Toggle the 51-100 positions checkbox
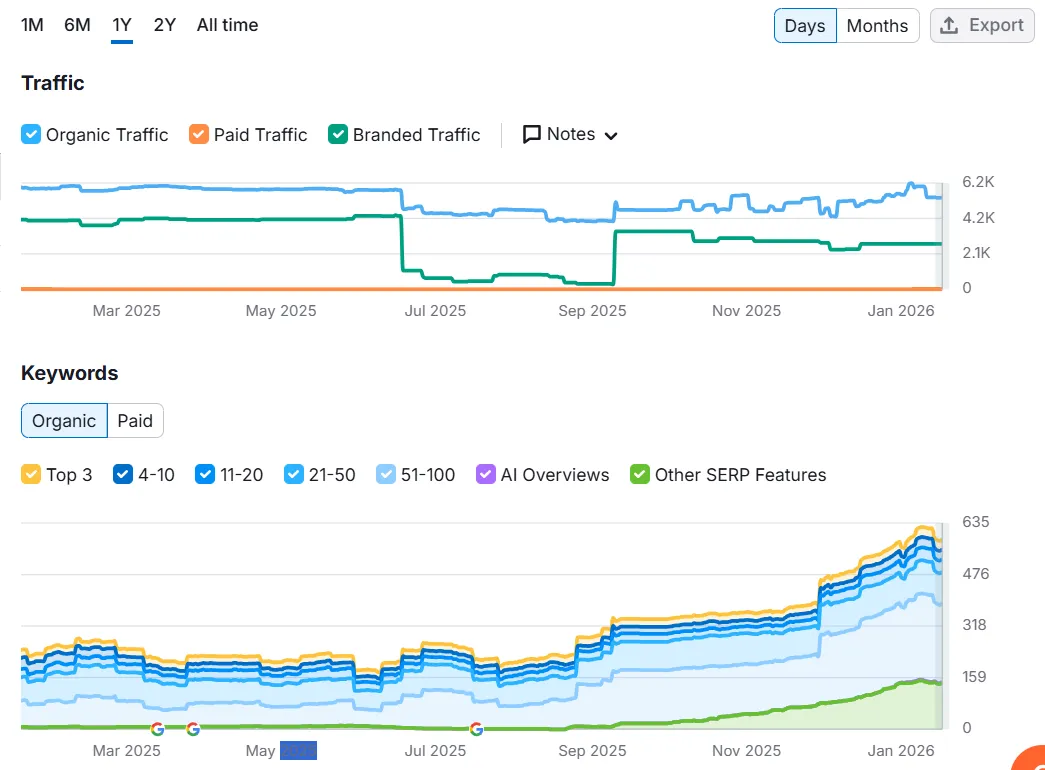Screen dimensions: 1045x770 click(386, 474)
